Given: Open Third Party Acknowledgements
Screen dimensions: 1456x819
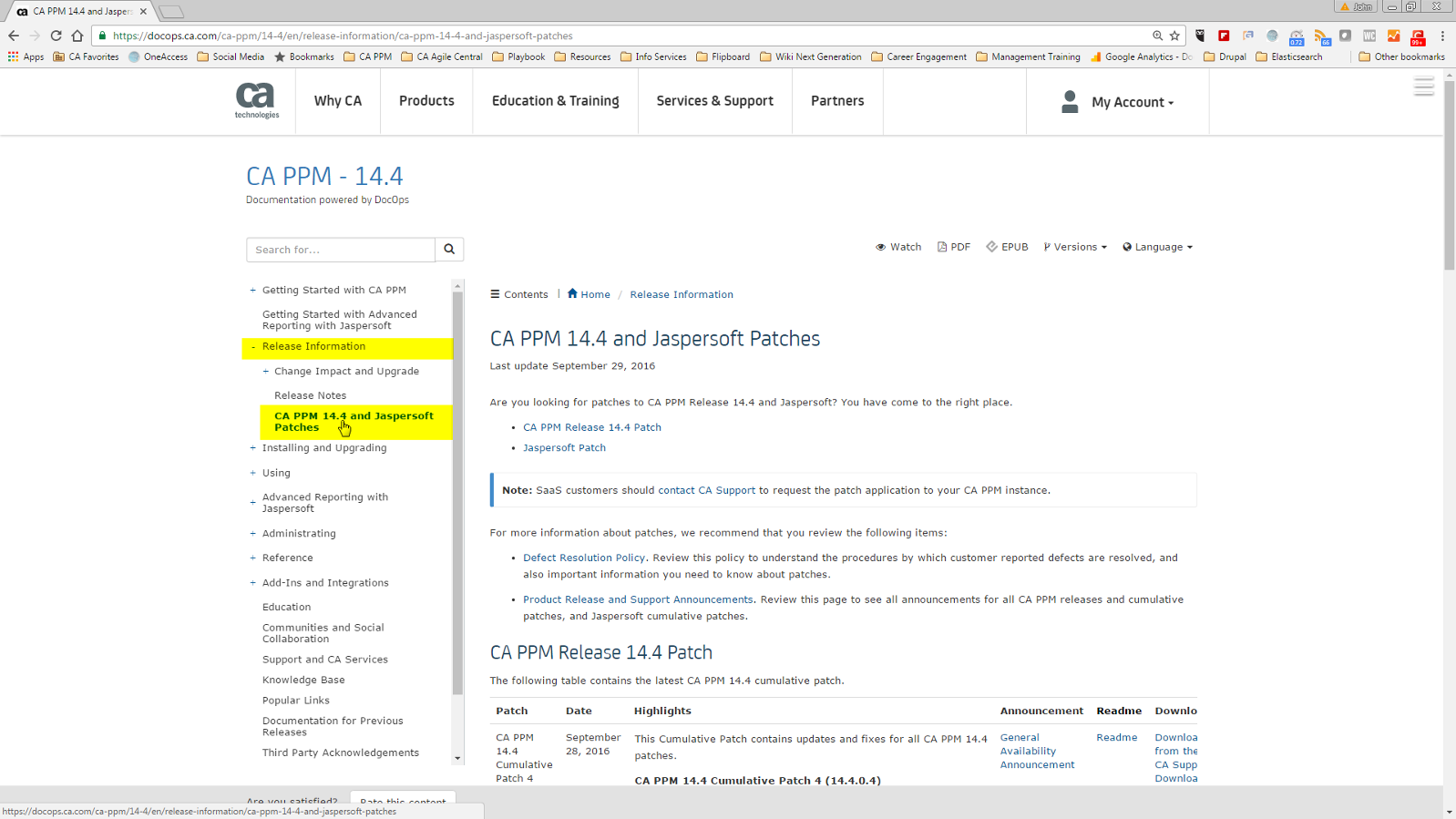Looking at the screenshot, I should tap(341, 752).
